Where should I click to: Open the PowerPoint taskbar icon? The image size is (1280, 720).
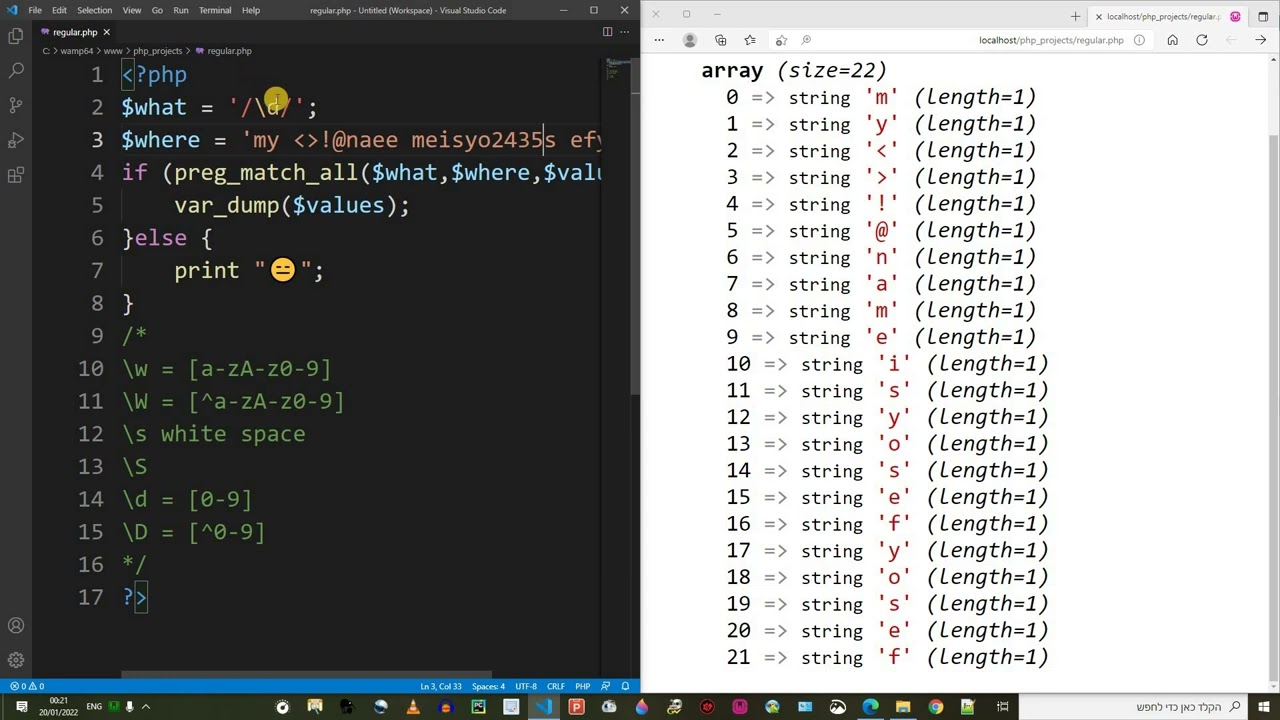point(576,707)
